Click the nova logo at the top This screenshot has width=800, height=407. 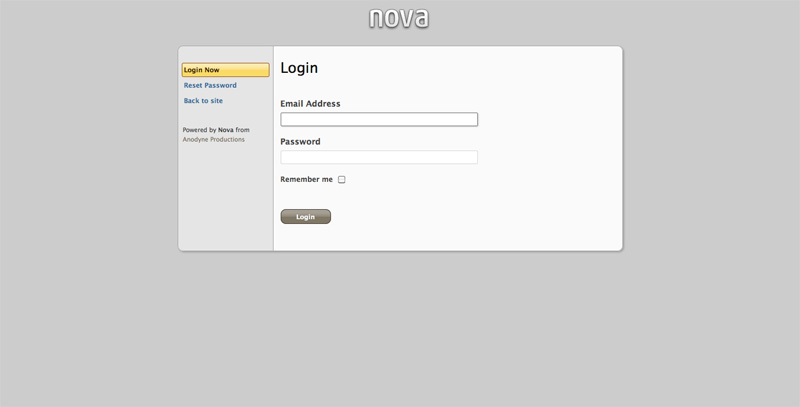point(399,18)
